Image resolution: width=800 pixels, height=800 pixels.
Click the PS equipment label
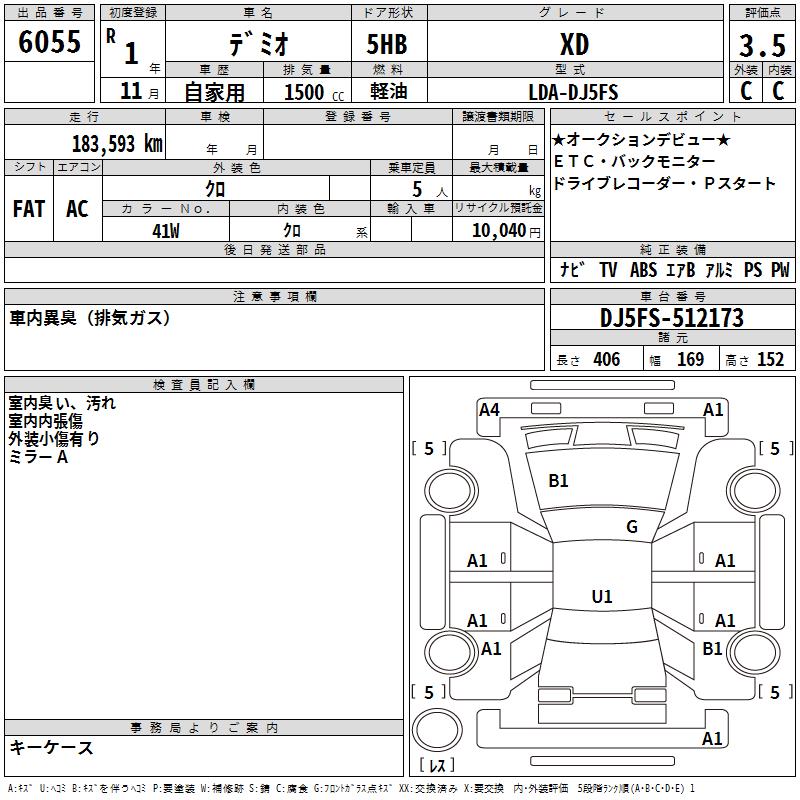[x=753, y=269]
